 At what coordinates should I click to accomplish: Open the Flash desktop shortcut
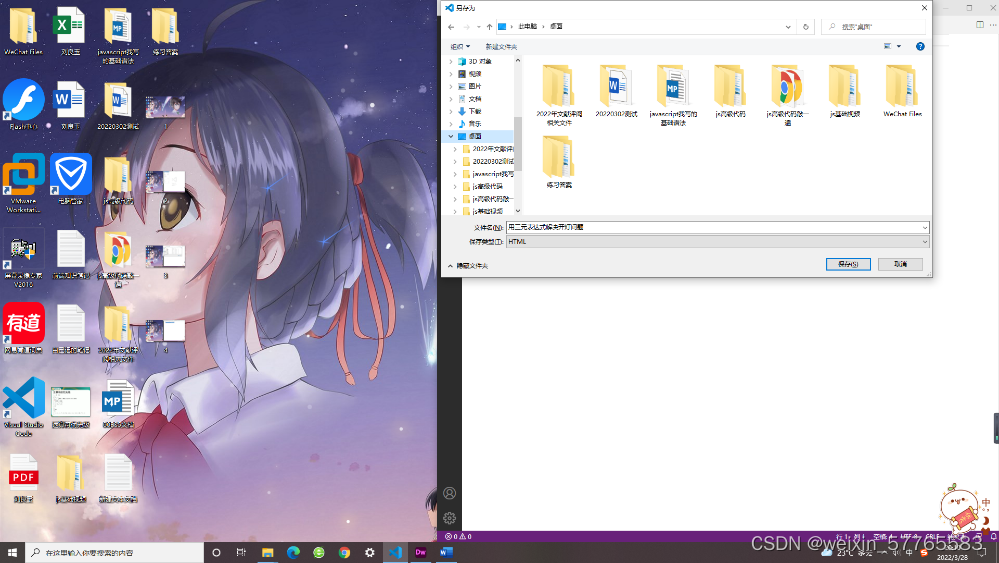24,104
